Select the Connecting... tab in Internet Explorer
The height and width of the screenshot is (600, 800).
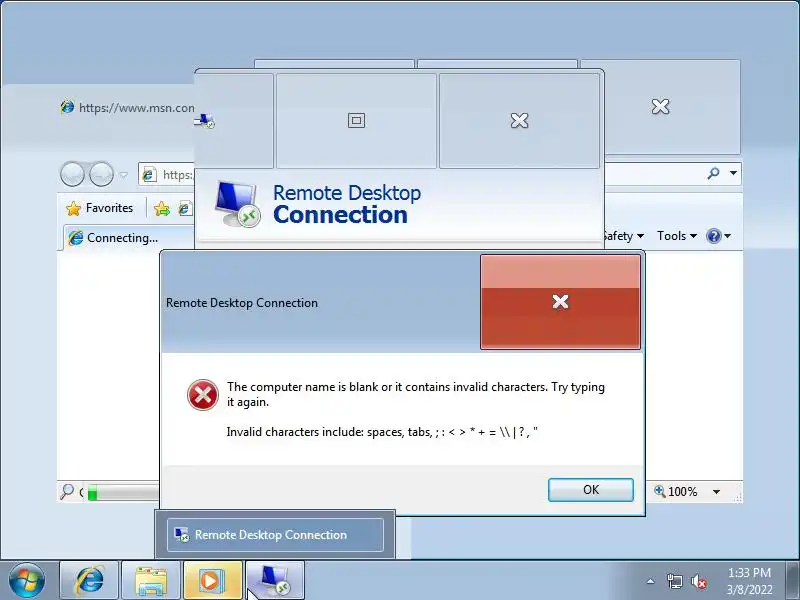tap(128, 238)
